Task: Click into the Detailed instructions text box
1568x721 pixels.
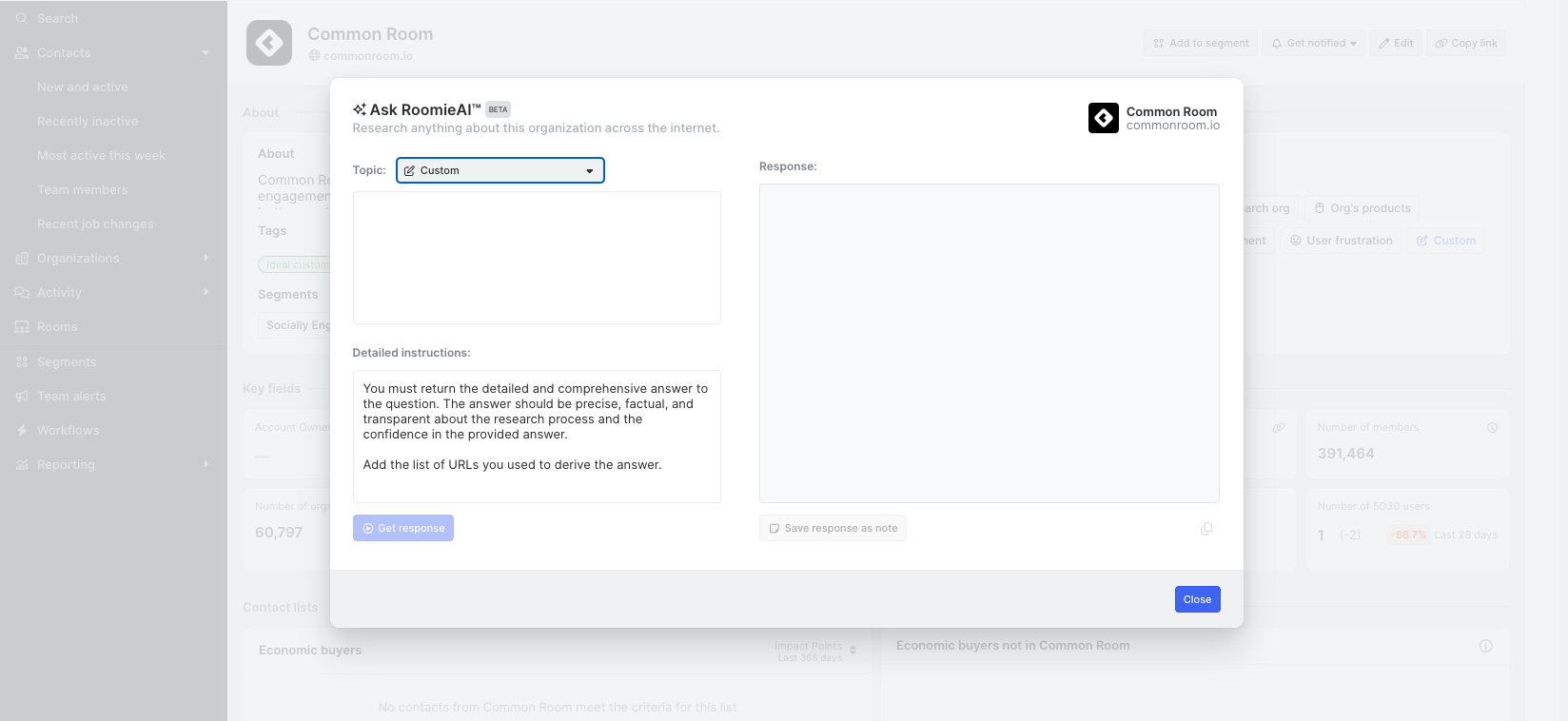Action: pos(537,437)
